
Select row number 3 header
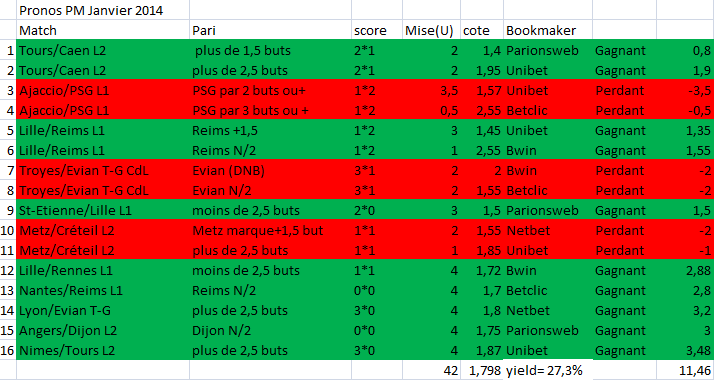point(8,90)
